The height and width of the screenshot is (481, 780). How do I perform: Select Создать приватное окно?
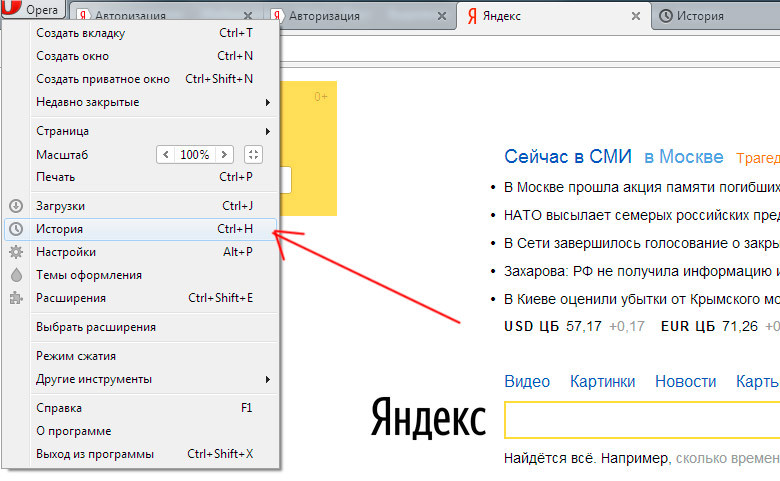tap(103, 79)
